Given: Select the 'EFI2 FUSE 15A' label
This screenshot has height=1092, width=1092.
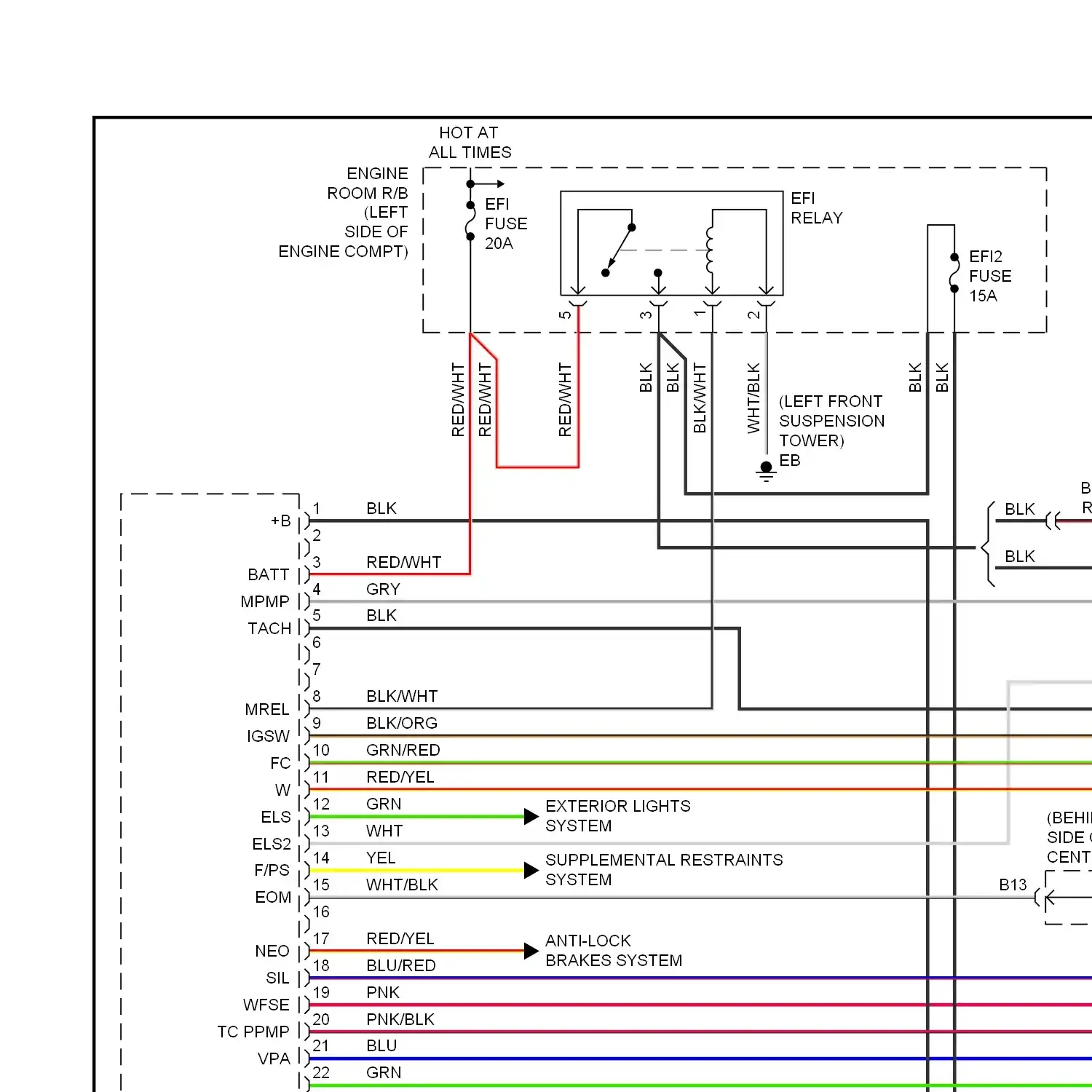Looking at the screenshot, I should [990, 276].
